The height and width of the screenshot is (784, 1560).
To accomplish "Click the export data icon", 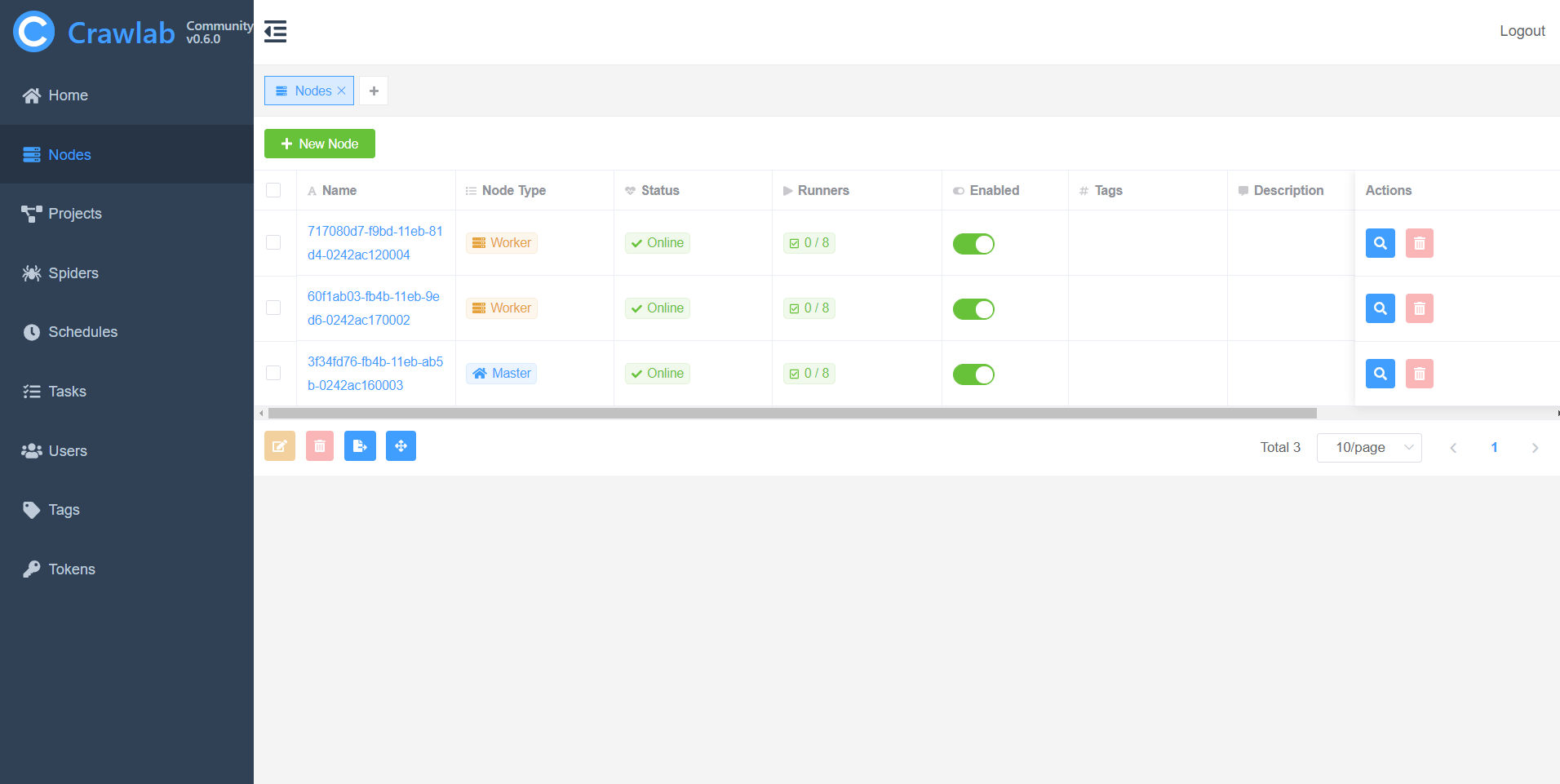I will pyautogui.click(x=360, y=445).
